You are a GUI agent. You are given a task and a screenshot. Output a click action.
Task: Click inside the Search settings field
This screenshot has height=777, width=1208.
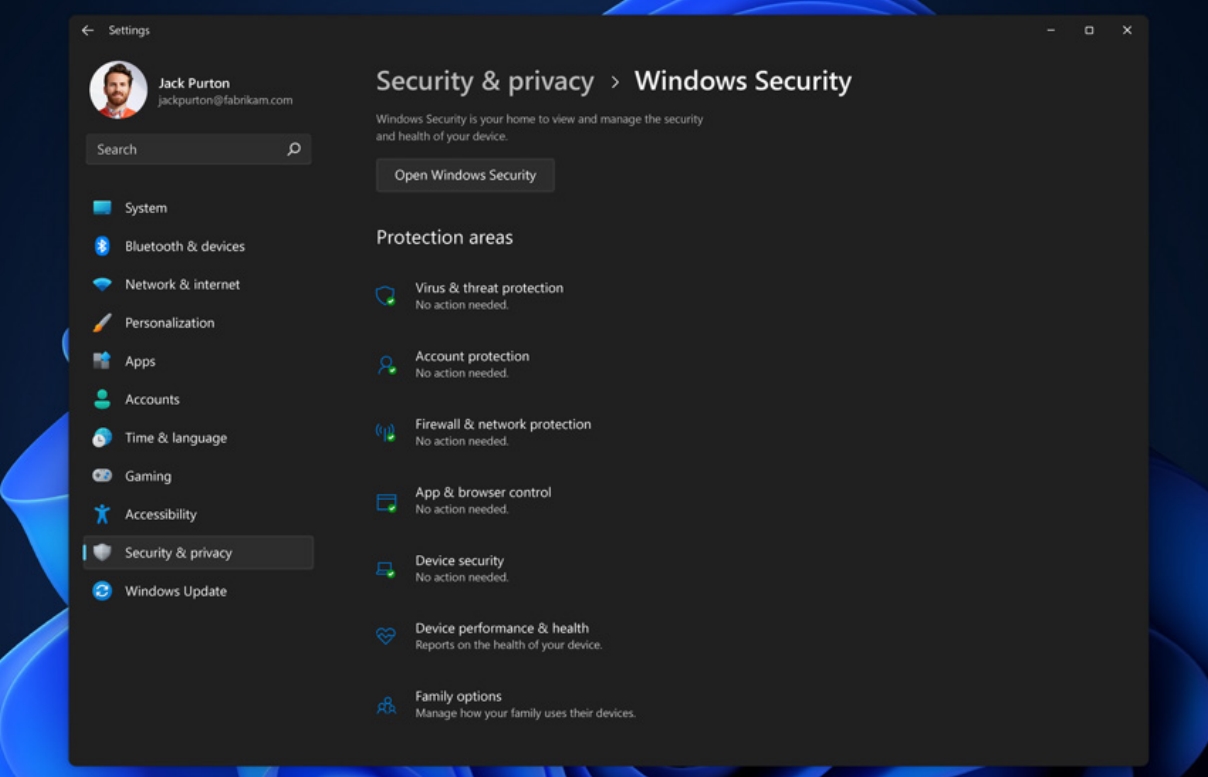[x=185, y=149]
